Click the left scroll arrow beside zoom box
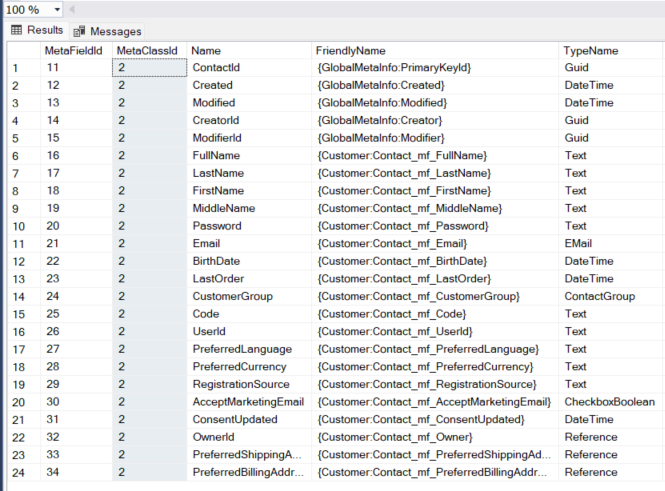Screen dimensions: 665x491 point(71,9)
